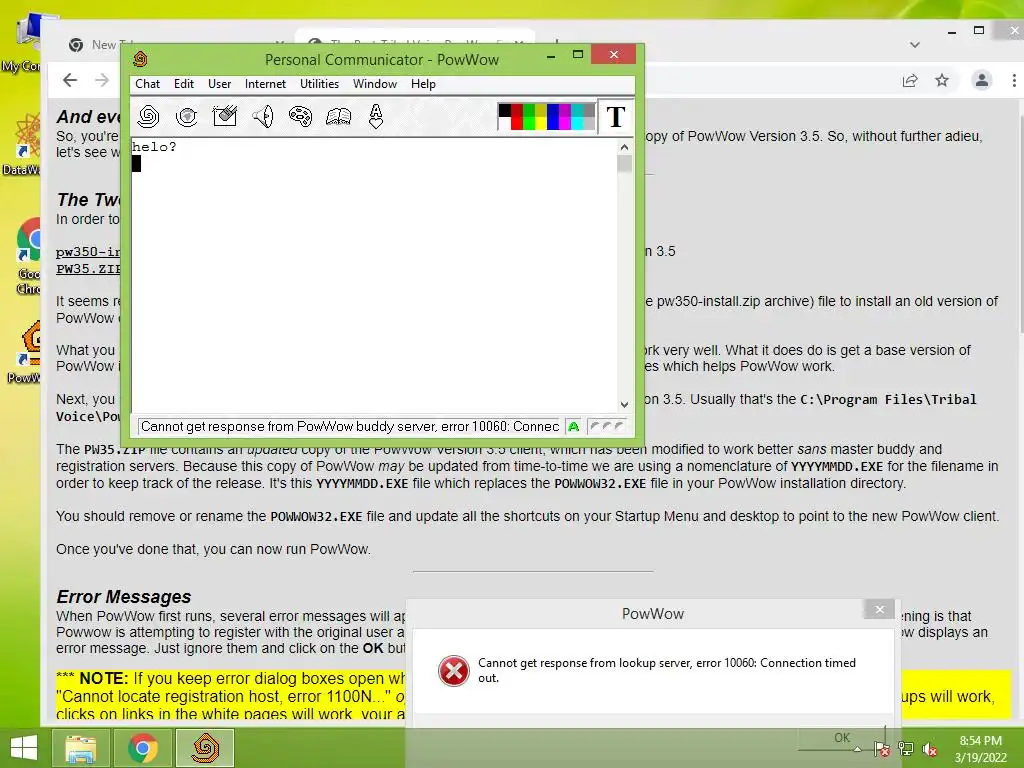The image size is (1024, 768).
Task: Click the lookup server error message text
Action: (x=667, y=670)
